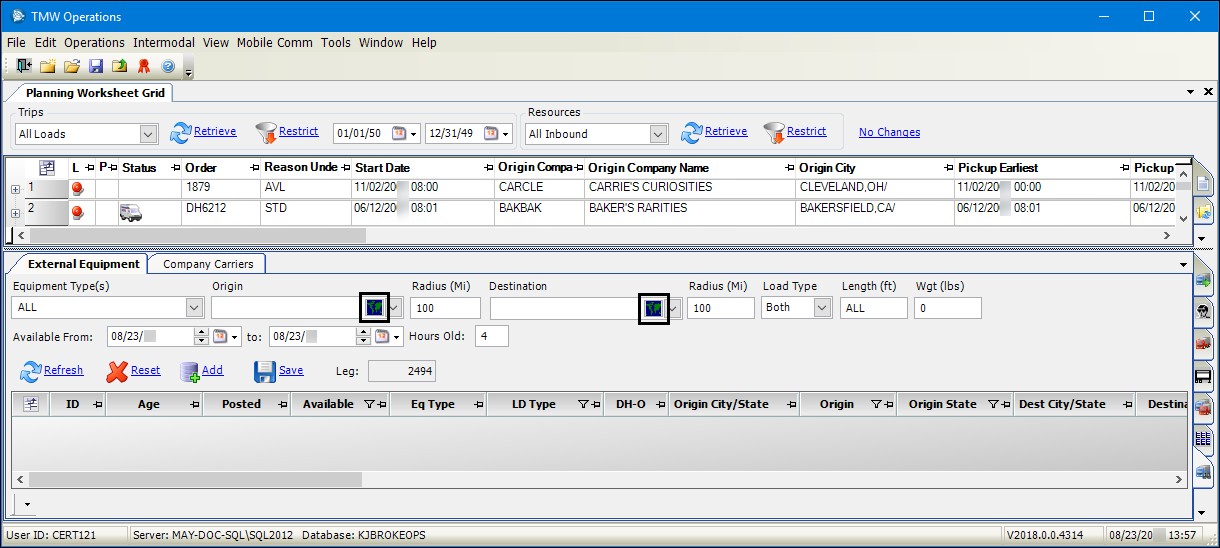This screenshot has width=1220, height=548.
Task: Click the blue floppy disk toolbar icon
Action: pos(96,66)
